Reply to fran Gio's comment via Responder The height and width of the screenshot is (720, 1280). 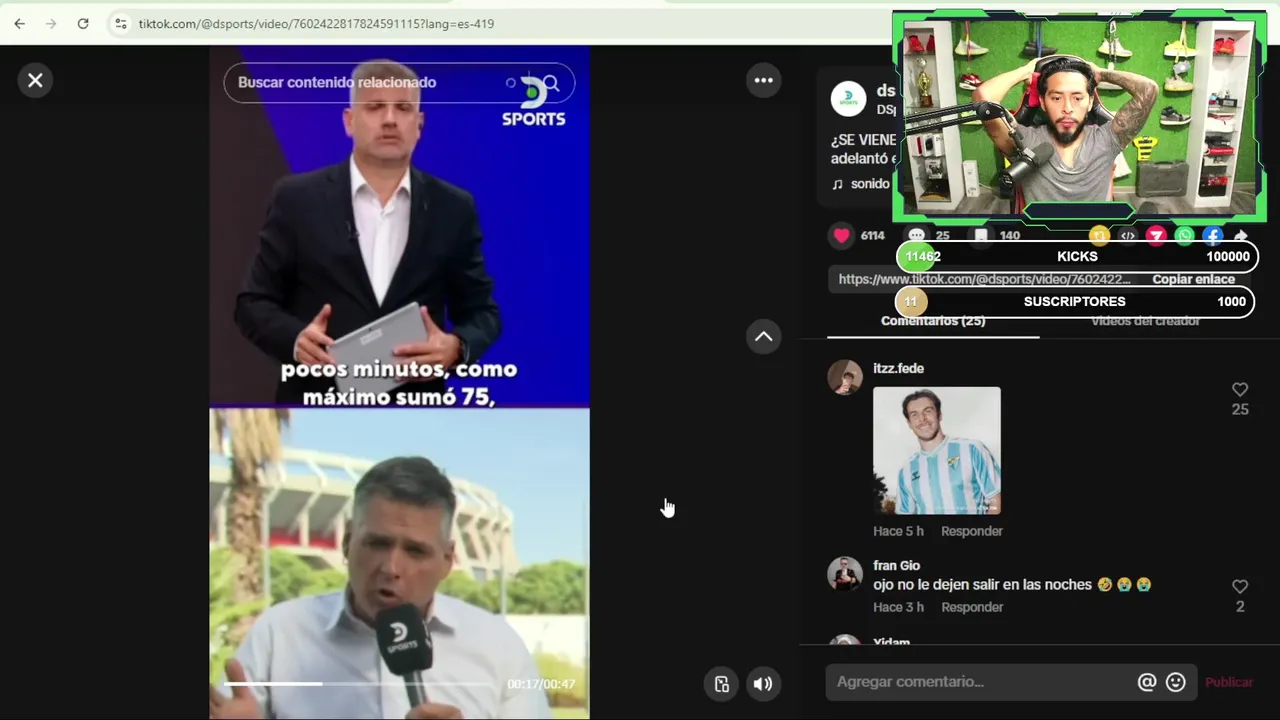[971, 607]
